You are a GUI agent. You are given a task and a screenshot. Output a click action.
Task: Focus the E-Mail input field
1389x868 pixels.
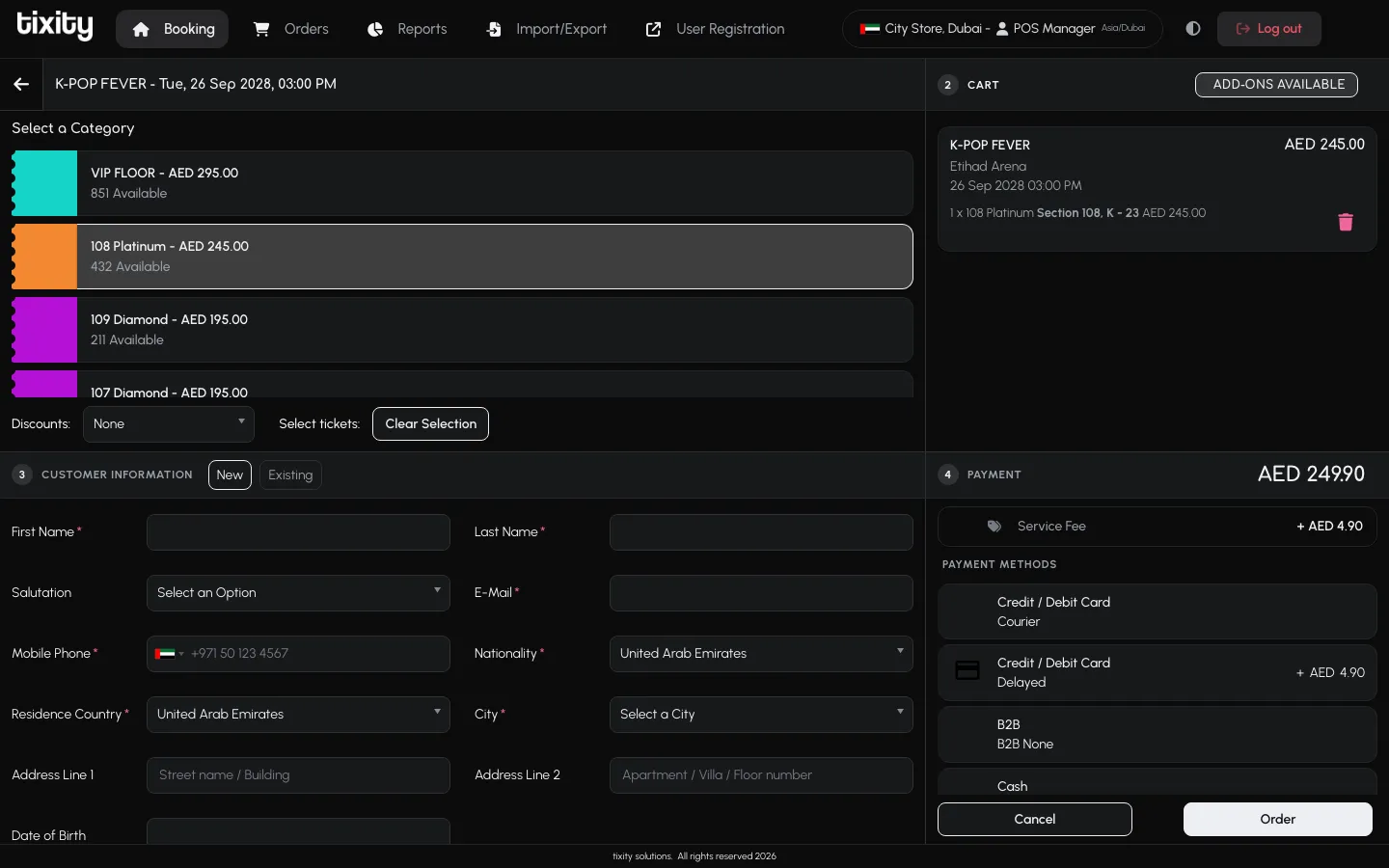point(761,593)
